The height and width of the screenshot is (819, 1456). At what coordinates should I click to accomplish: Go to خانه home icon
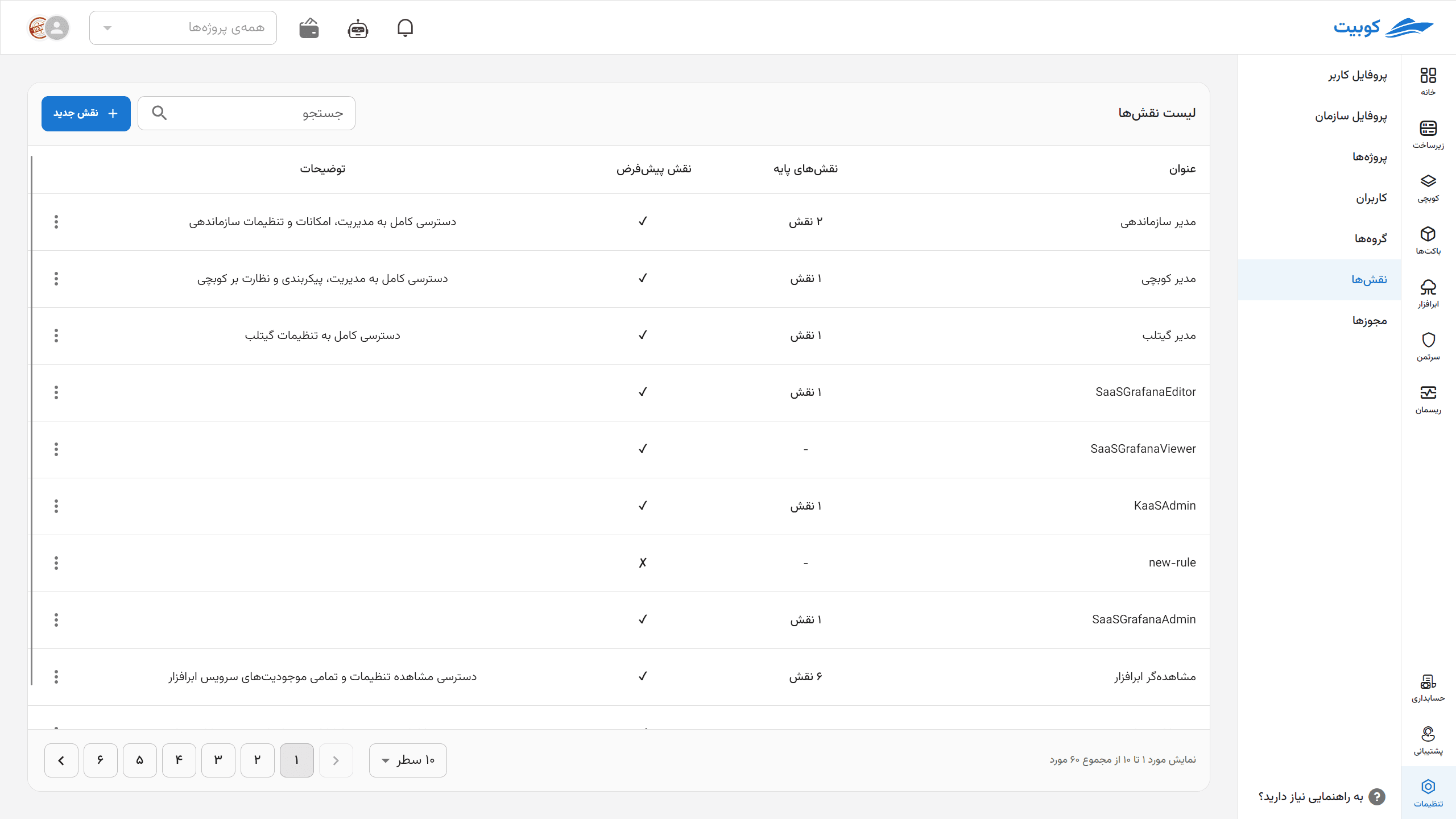pyautogui.click(x=1428, y=81)
